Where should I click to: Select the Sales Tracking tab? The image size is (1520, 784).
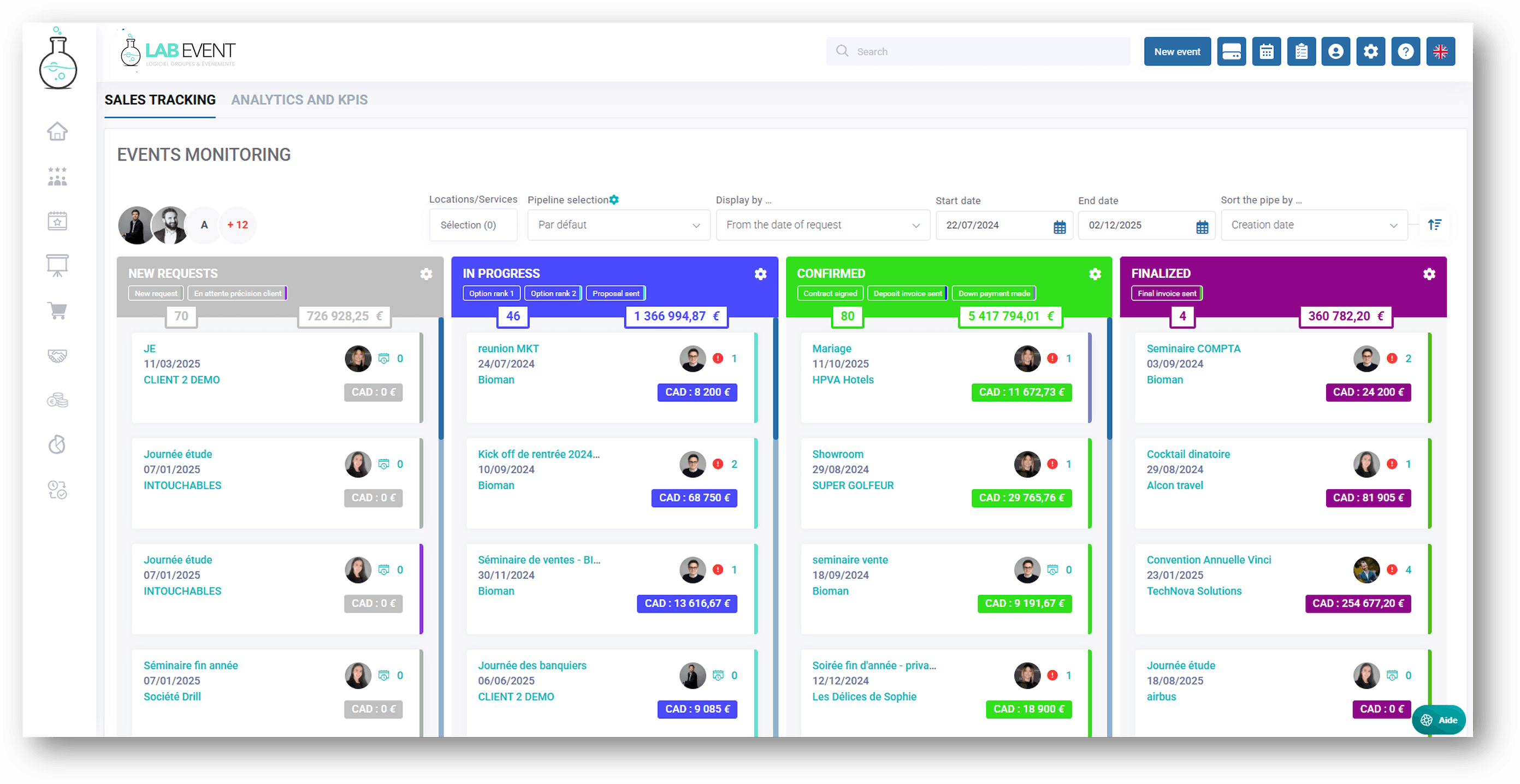pos(160,100)
